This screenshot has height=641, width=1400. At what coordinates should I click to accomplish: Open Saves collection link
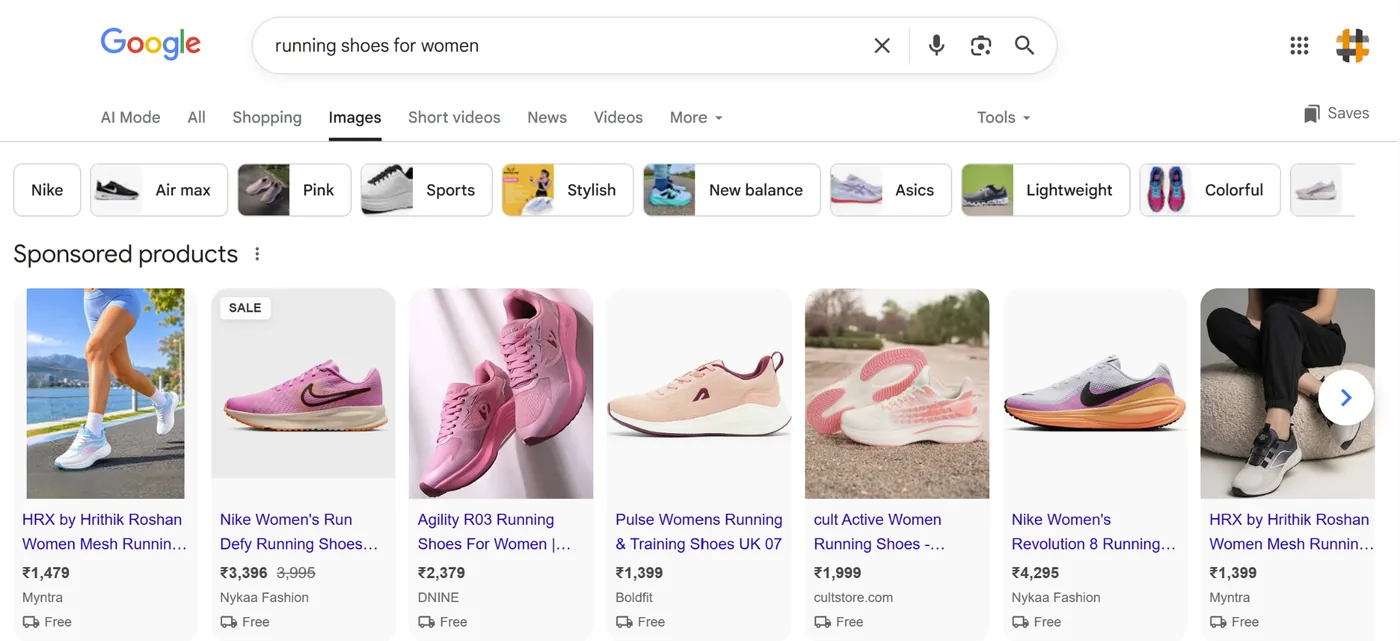point(1336,114)
